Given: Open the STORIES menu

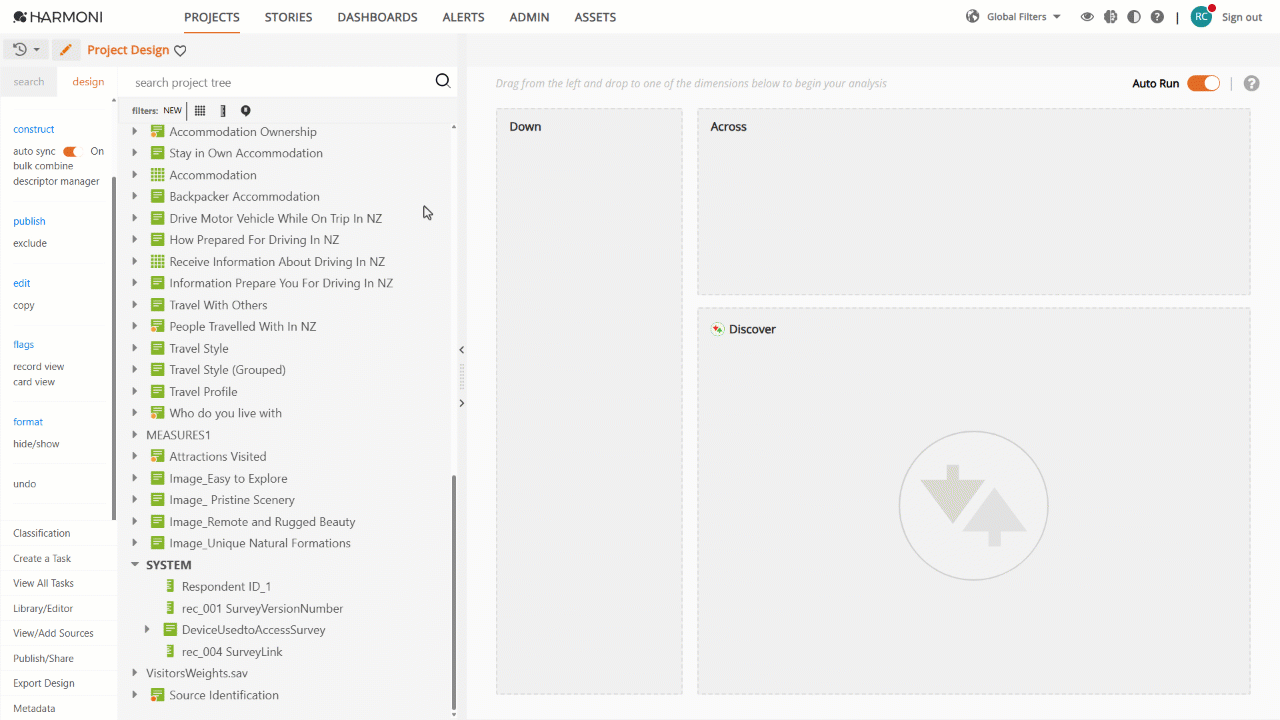Looking at the screenshot, I should coord(288,17).
